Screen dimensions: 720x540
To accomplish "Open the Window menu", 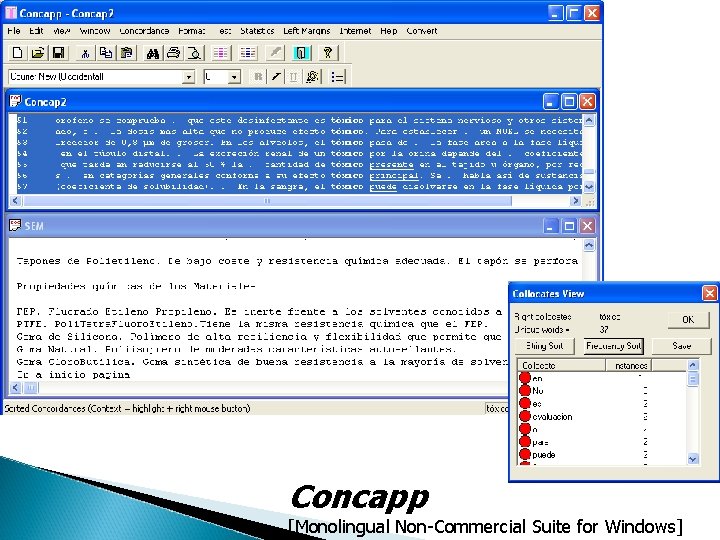I will [95, 31].
